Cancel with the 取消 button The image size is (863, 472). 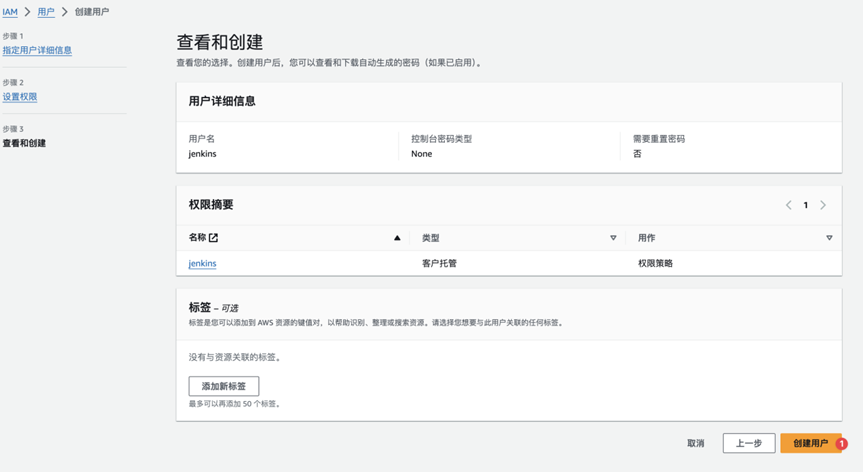point(696,443)
